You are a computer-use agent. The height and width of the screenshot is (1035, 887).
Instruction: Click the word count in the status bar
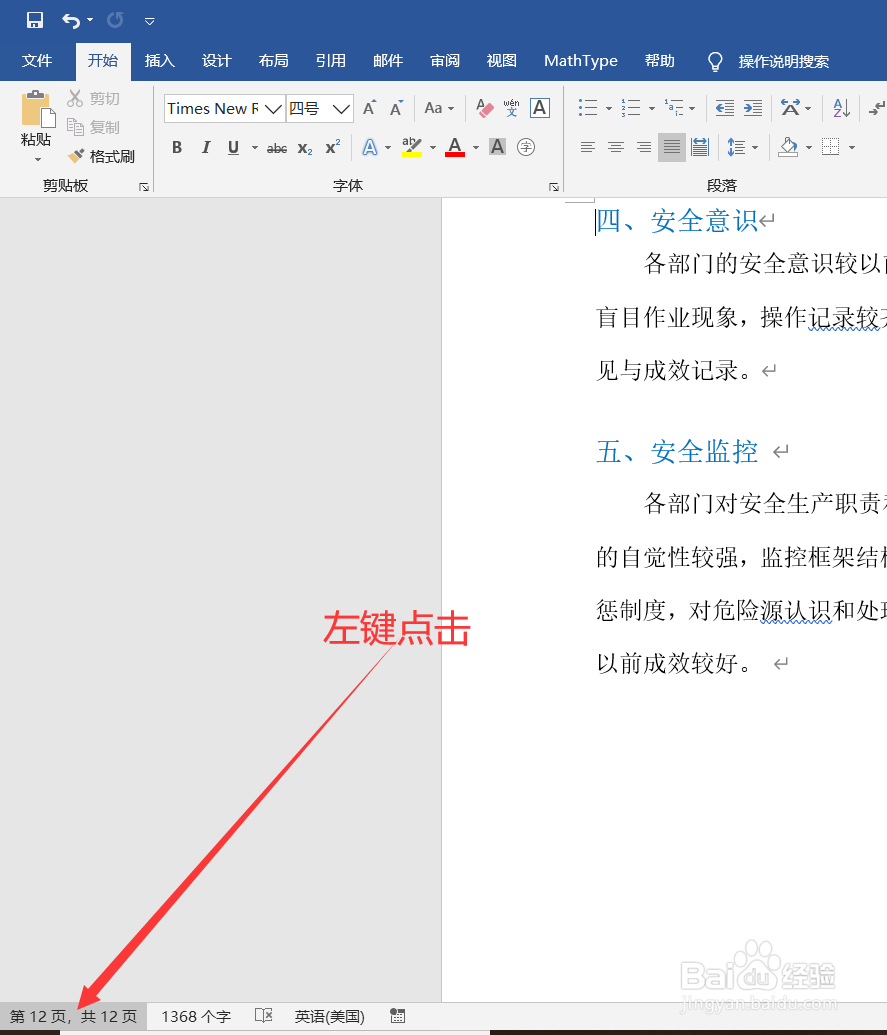click(x=194, y=1016)
